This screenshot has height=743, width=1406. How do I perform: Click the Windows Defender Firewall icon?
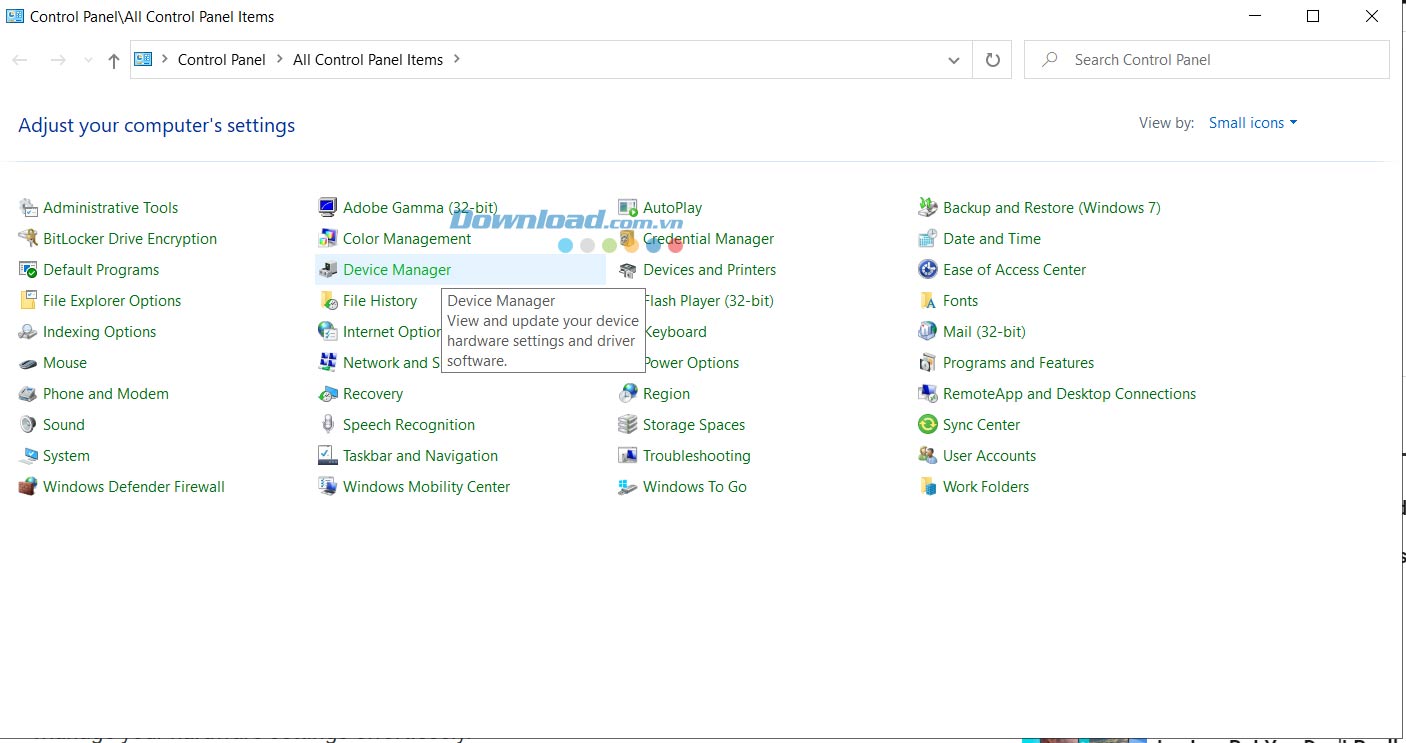coord(28,487)
